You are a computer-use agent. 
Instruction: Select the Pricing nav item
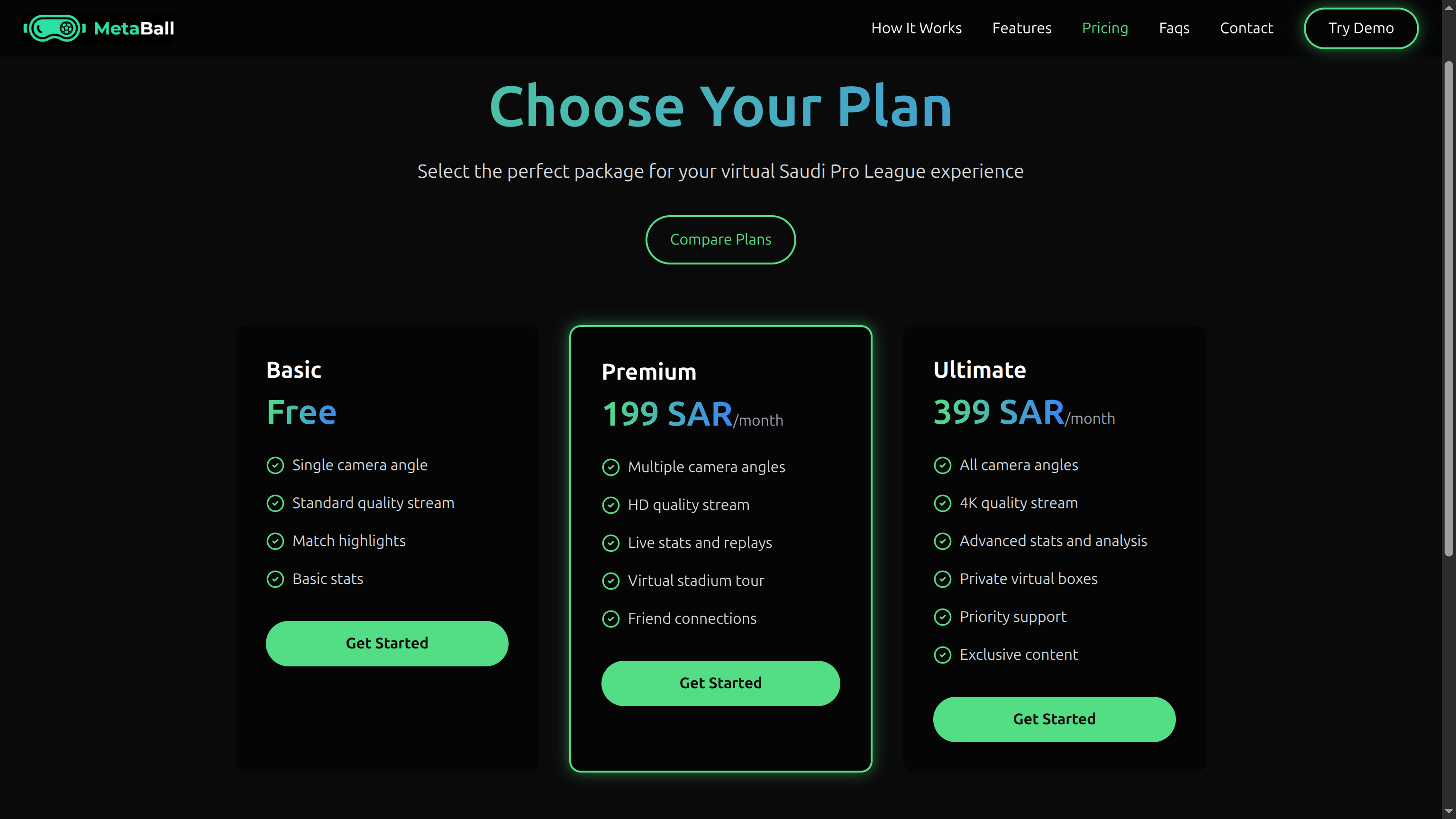point(1104,28)
